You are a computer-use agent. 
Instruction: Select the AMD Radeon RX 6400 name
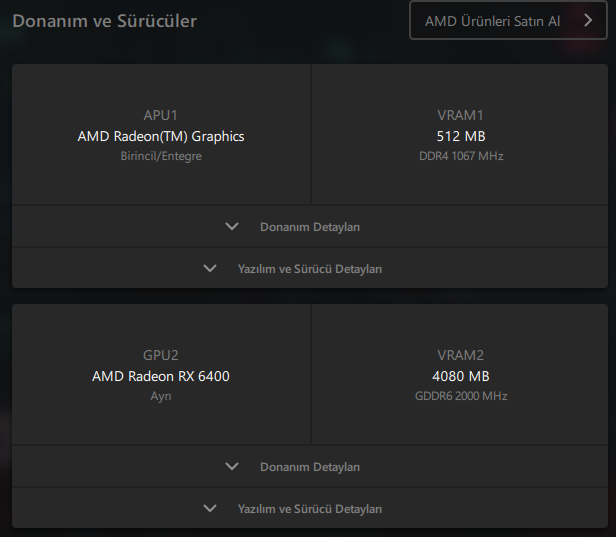click(x=161, y=376)
